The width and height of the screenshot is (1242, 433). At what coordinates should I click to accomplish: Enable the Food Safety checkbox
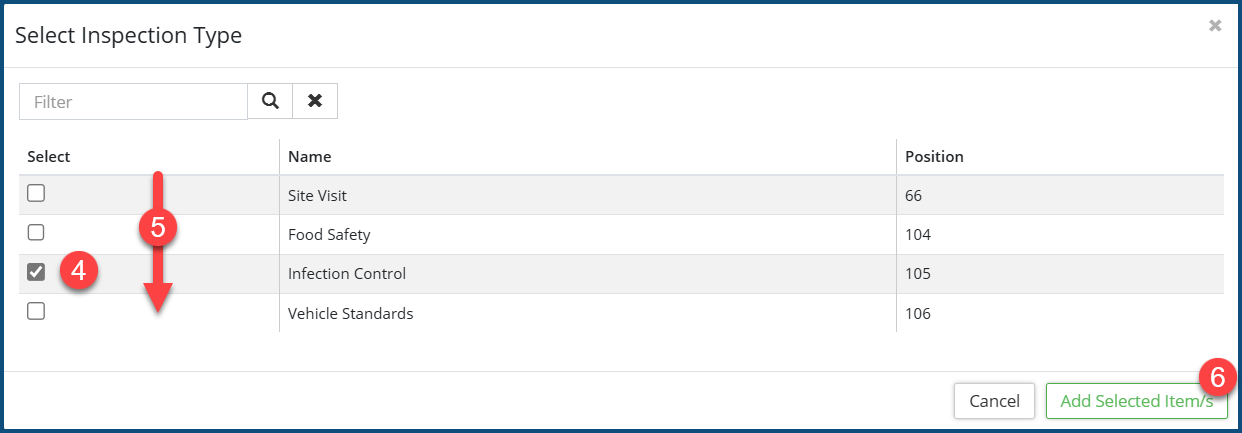pos(36,233)
